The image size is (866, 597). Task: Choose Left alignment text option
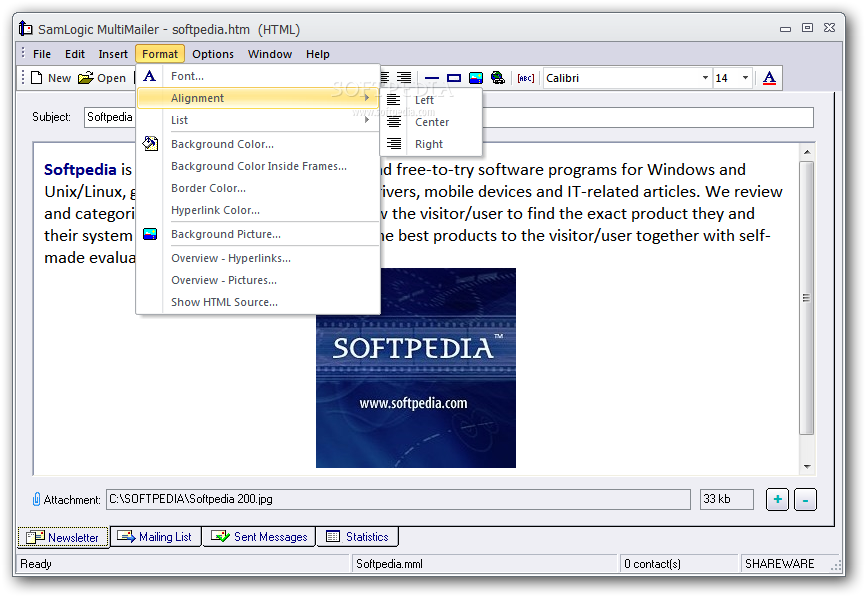424,100
